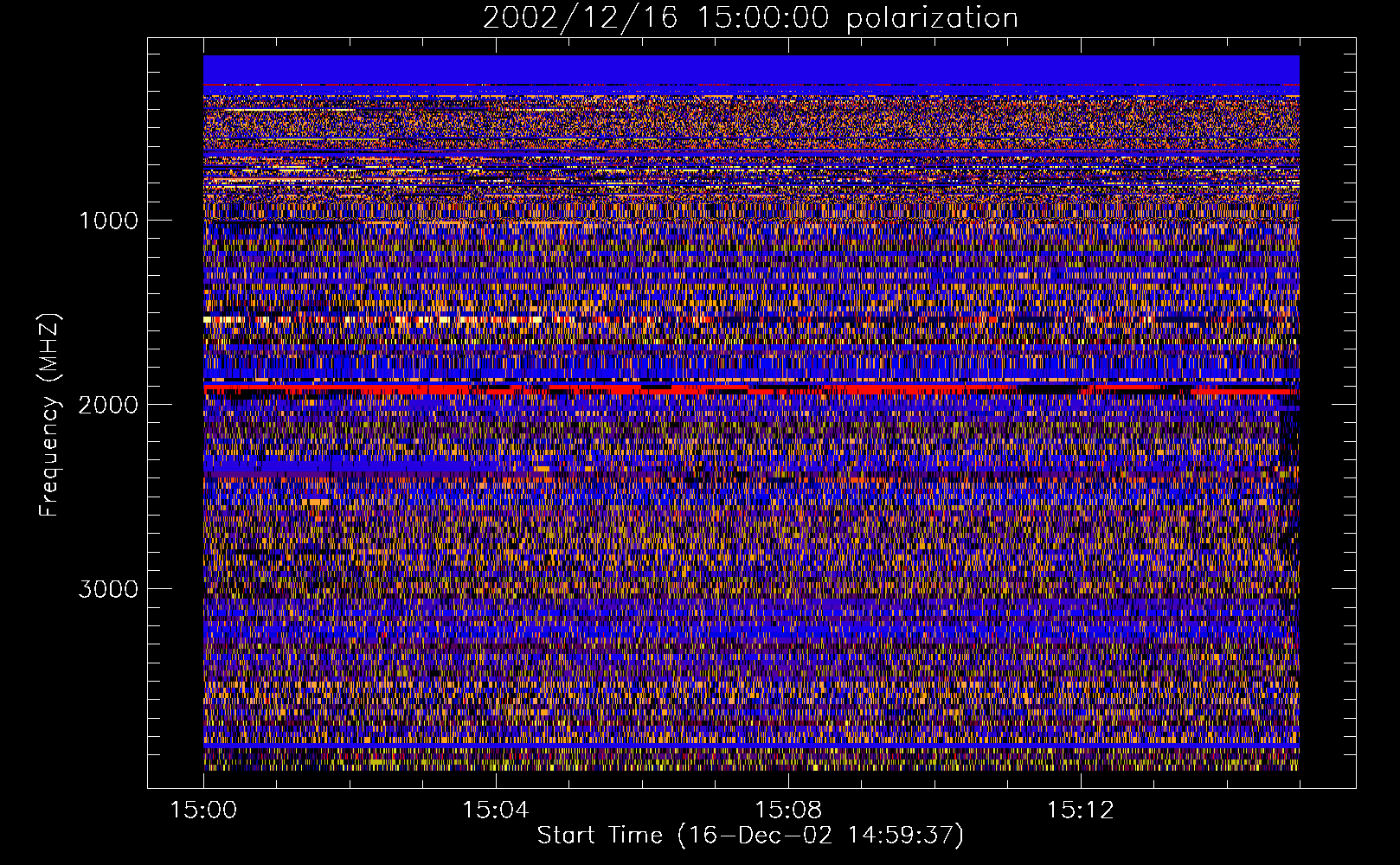
Task: Click the 15:12 time tick label
Action: [x=1079, y=811]
